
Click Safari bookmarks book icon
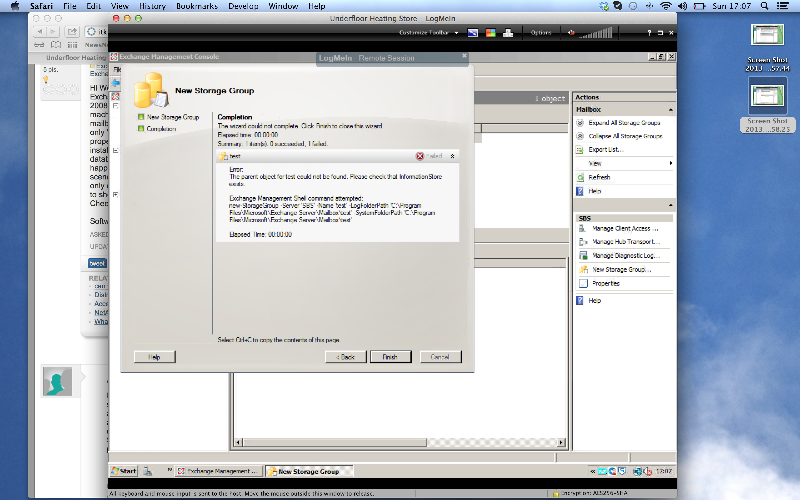point(56,45)
